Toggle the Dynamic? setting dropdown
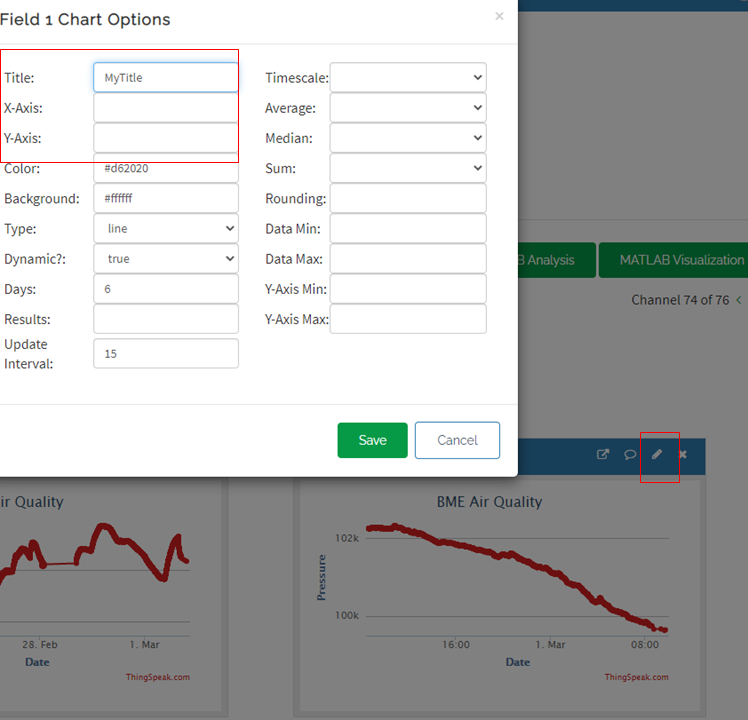 (x=166, y=259)
